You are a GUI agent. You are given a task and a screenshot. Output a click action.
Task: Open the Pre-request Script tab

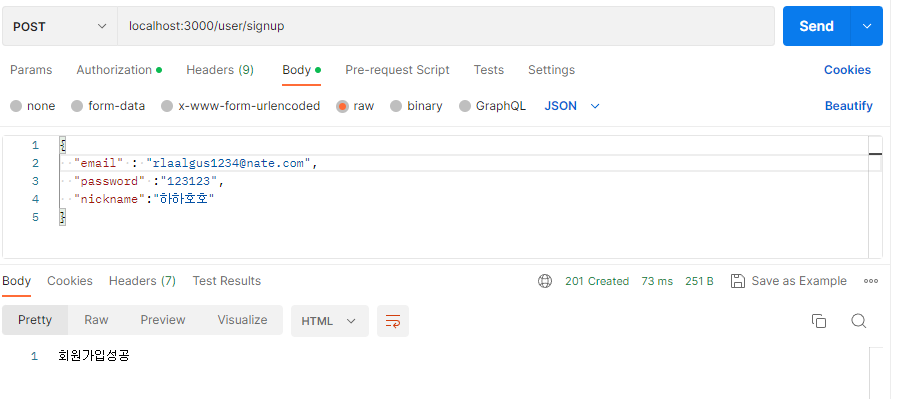397,70
